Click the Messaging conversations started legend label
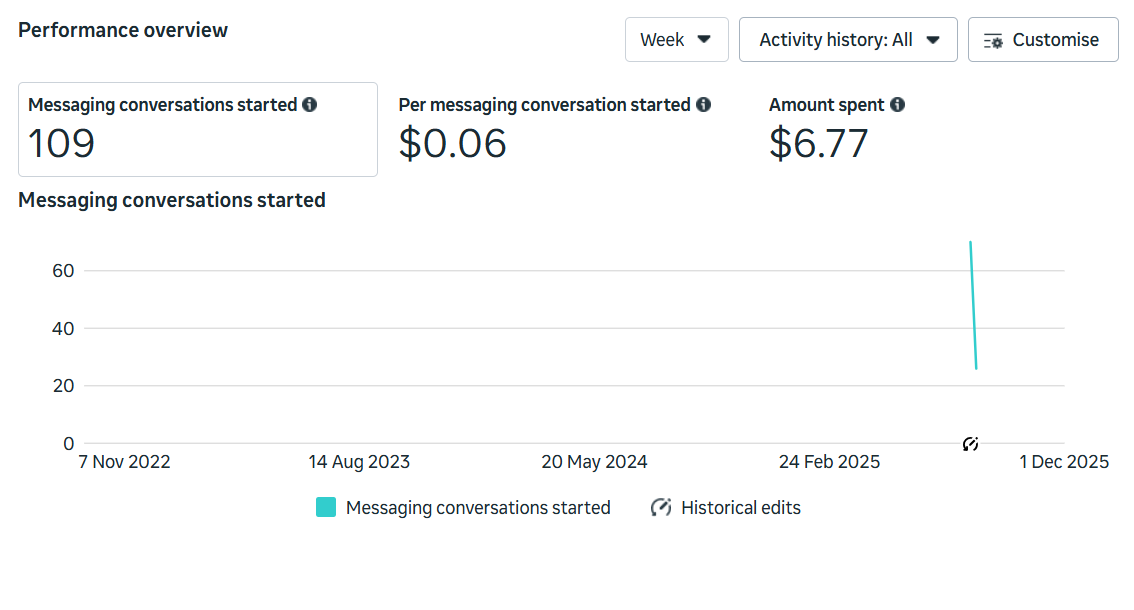This screenshot has width=1134, height=610. tap(477, 508)
